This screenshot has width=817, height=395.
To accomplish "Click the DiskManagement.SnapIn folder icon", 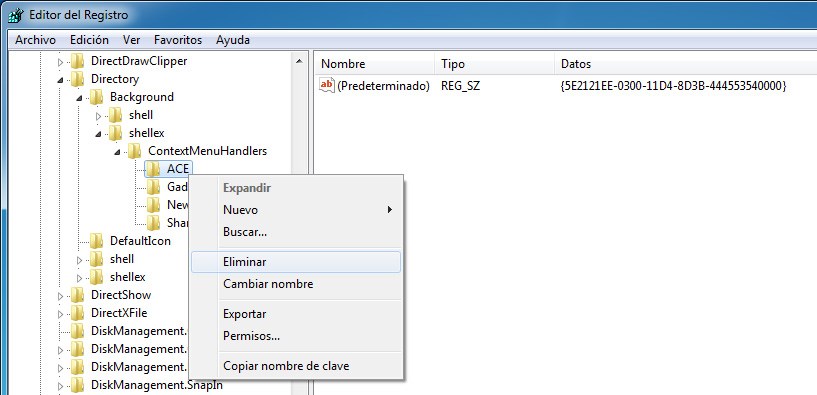I will click(77, 385).
